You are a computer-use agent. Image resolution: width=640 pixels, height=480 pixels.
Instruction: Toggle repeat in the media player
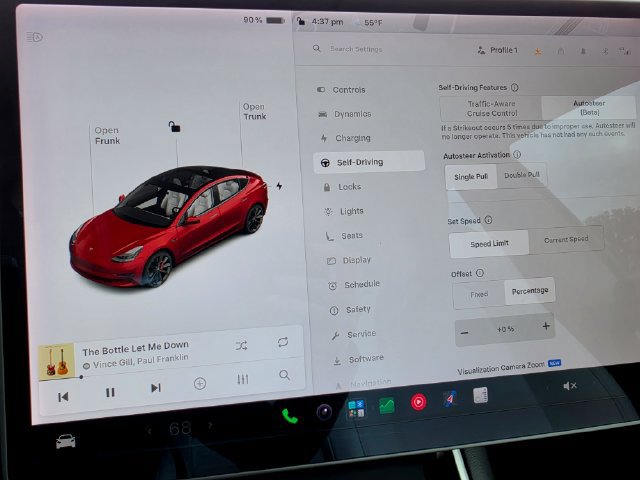(282, 342)
